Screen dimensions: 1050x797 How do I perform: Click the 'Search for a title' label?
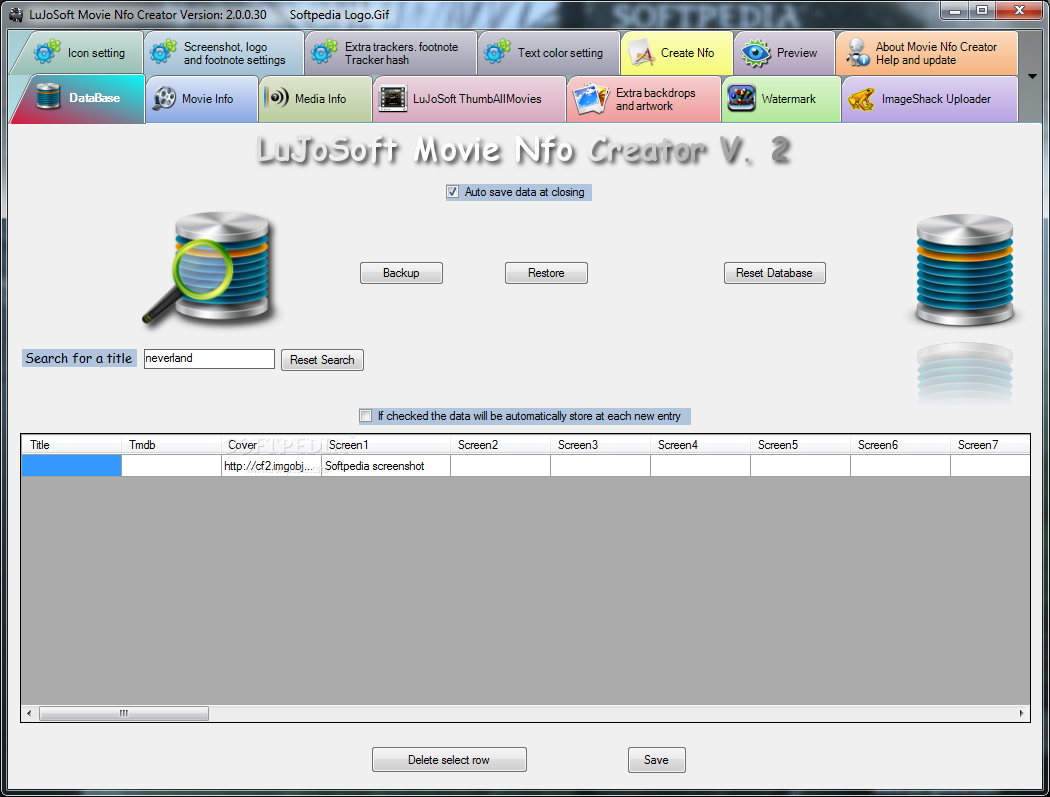[79, 358]
